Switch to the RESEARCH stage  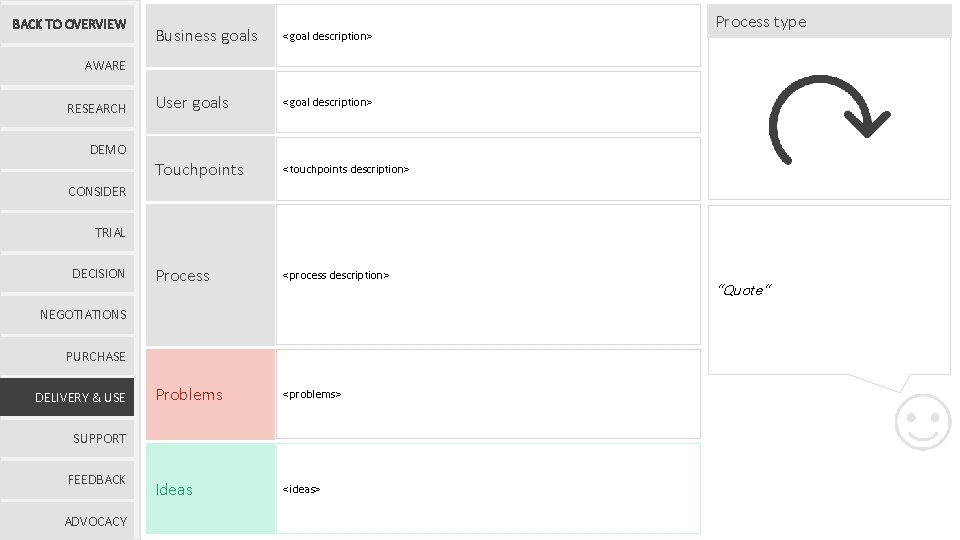[x=68, y=108]
